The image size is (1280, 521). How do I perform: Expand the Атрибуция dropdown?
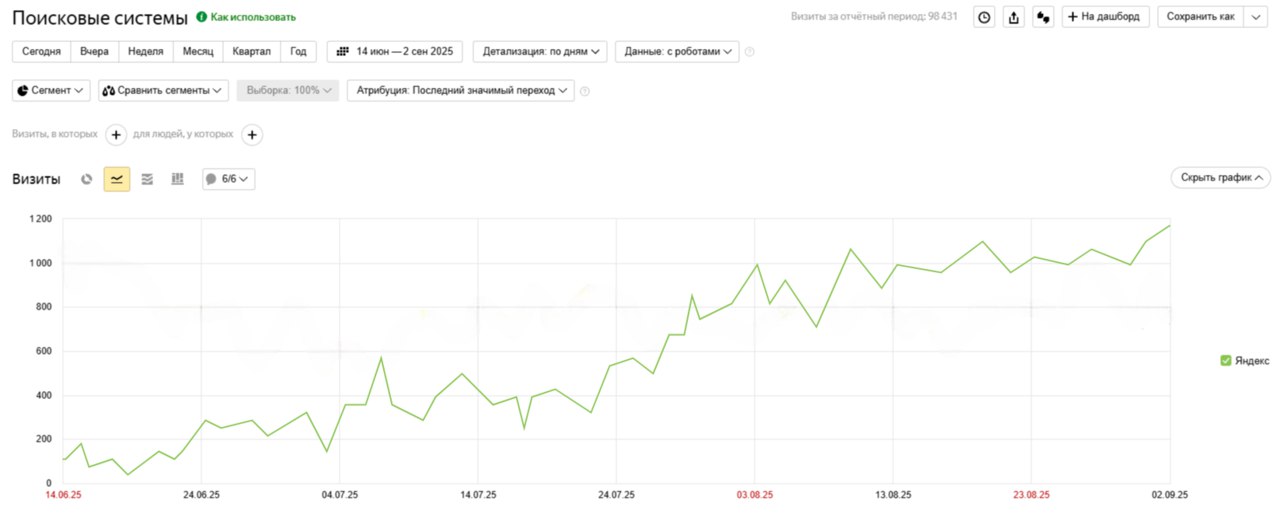pos(461,90)
